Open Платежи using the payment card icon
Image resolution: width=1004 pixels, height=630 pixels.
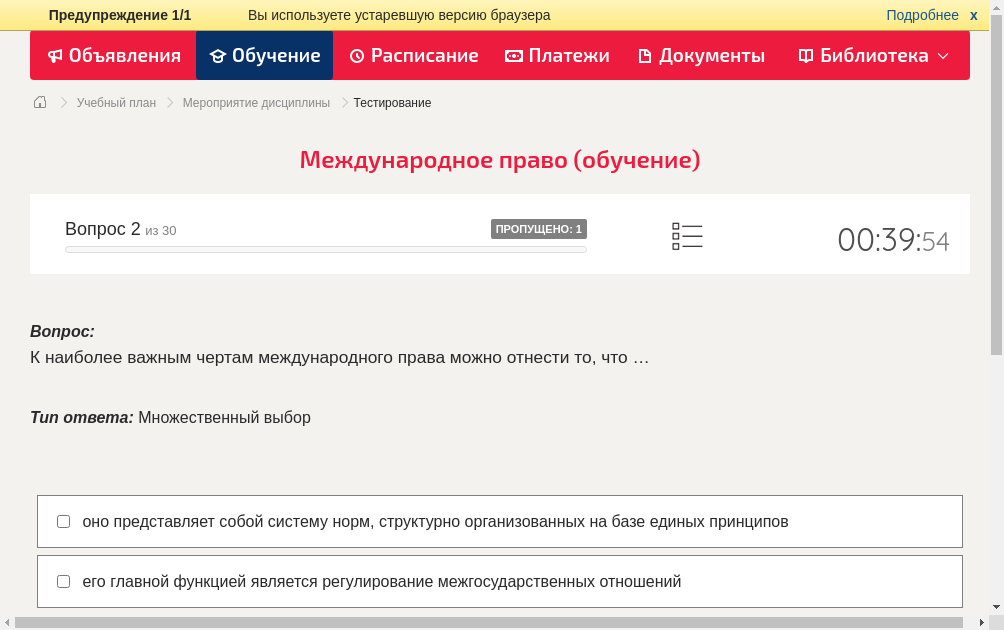pos(514,55)
